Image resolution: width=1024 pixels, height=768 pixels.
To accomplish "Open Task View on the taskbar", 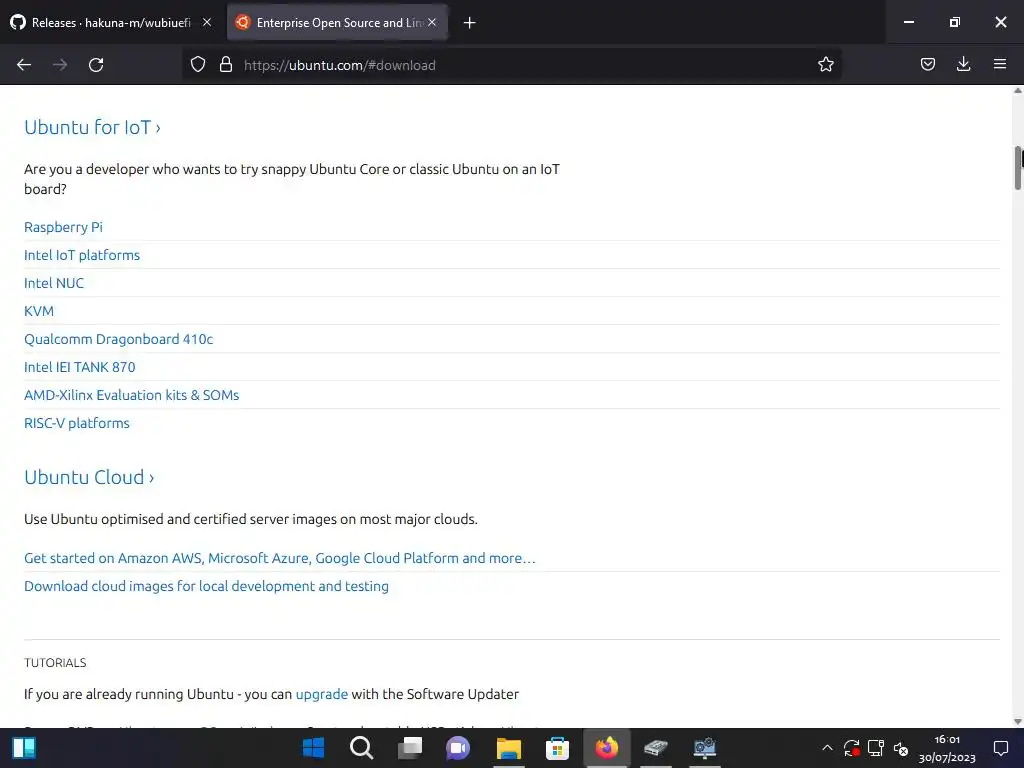I will click(410, 748).
